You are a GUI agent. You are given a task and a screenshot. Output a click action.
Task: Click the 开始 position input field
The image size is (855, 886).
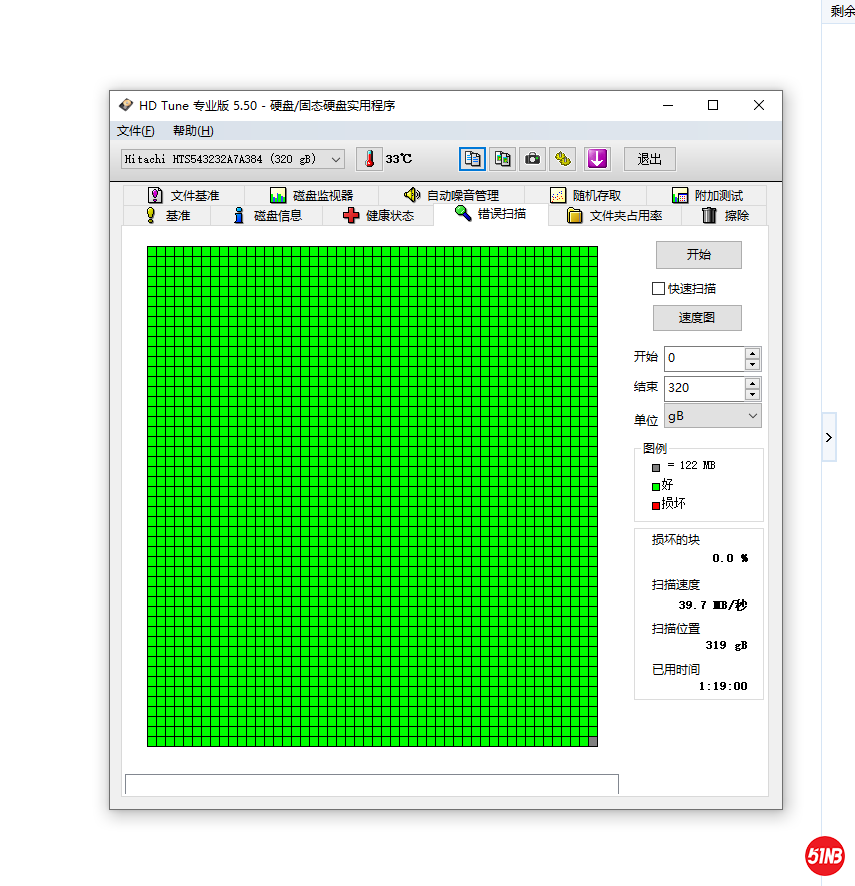point(704,358)
